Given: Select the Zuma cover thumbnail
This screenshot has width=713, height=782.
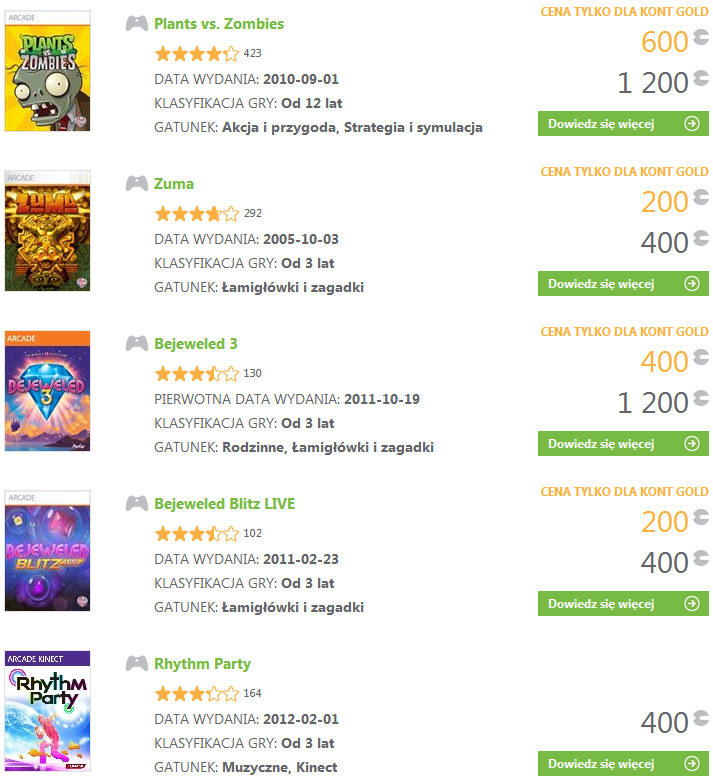Looking at the screenshot, I should click(x=47, y=231).
